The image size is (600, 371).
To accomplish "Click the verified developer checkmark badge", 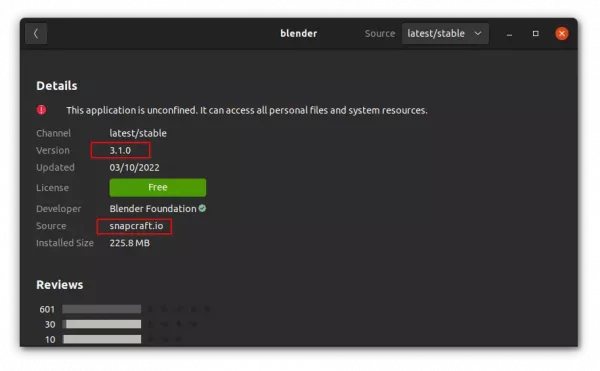I will point(202,208).
